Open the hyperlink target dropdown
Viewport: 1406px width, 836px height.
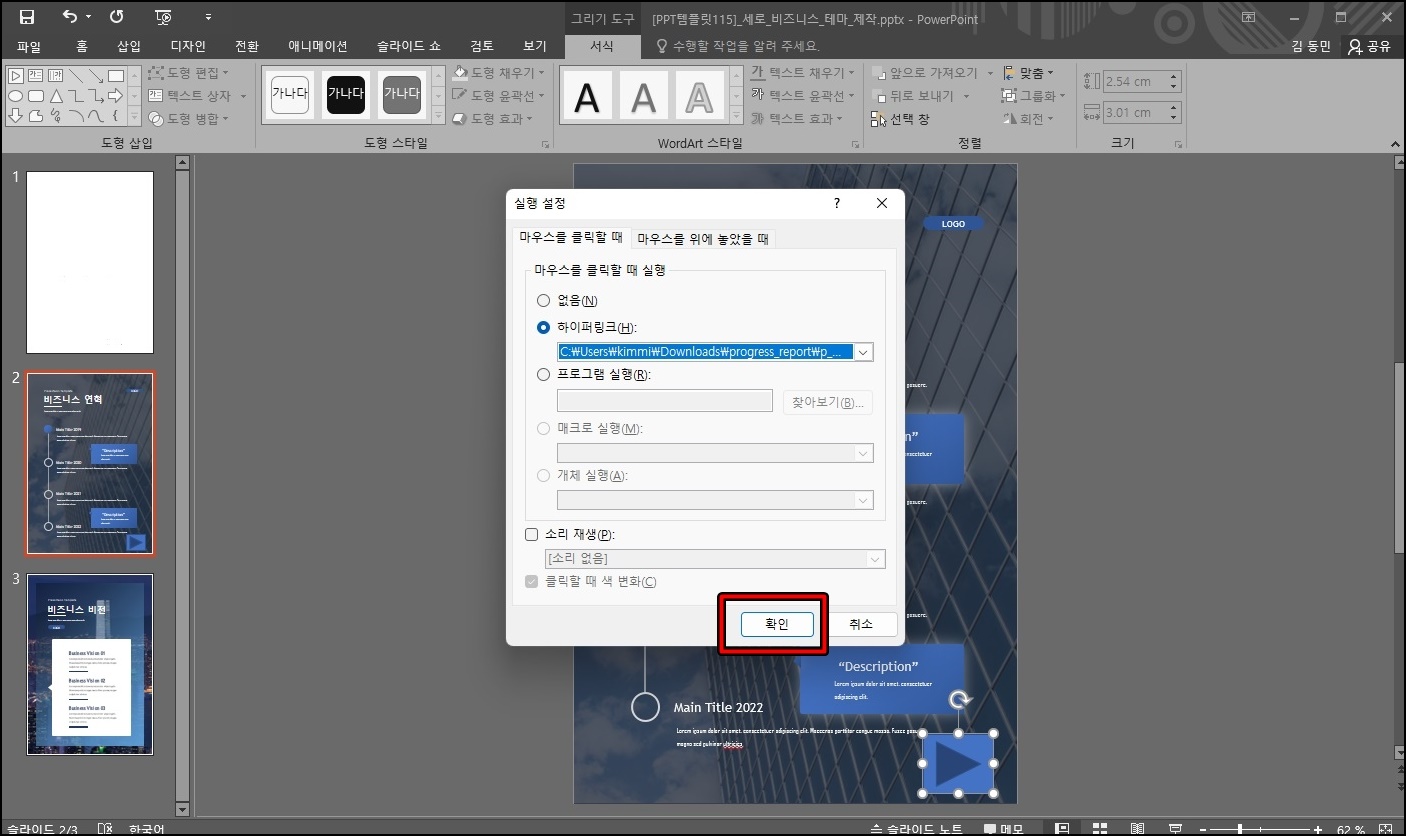(864, 351)
